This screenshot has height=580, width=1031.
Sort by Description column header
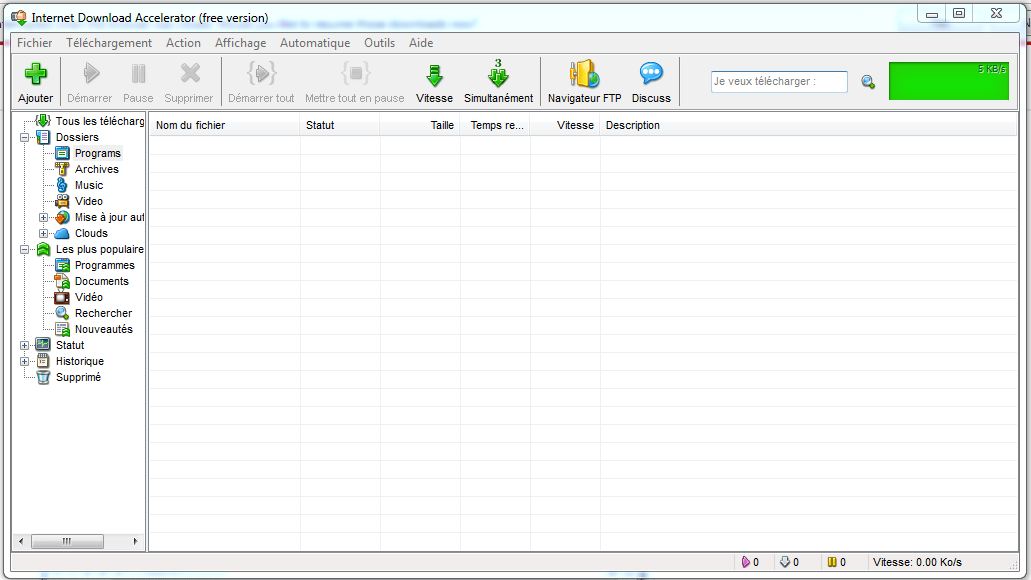[808, 125]
